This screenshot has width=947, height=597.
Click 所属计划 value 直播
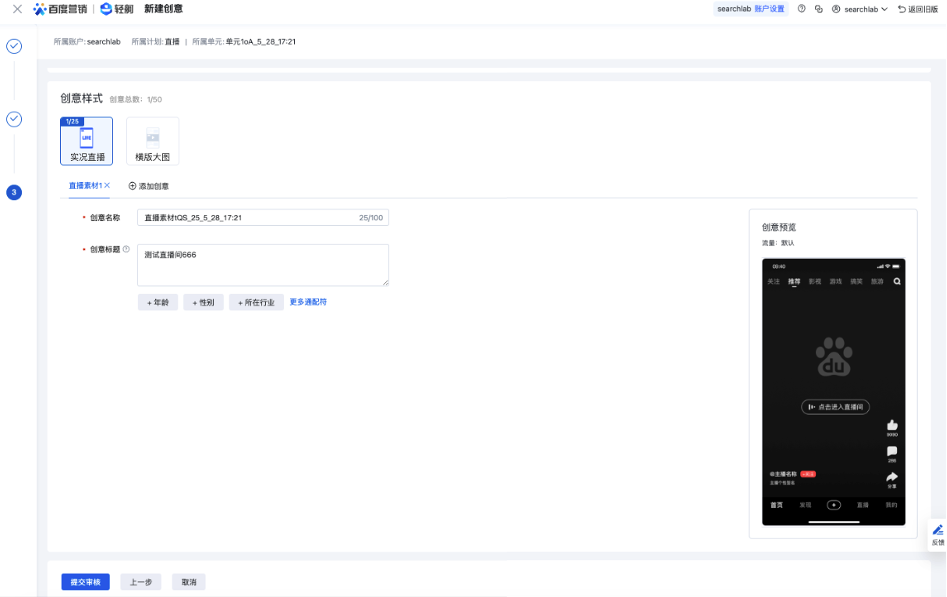(x=172, y=42)
